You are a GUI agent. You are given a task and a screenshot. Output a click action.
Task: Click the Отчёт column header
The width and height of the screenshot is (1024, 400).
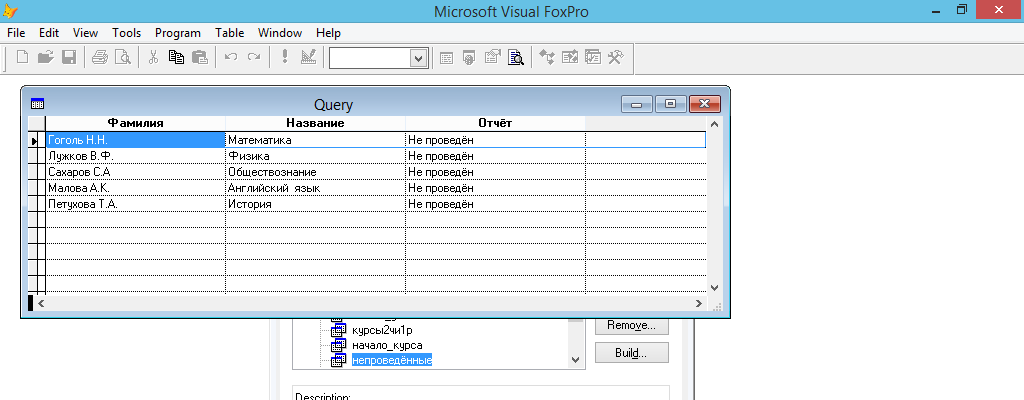pyautogui.click(x=495, y=124)
